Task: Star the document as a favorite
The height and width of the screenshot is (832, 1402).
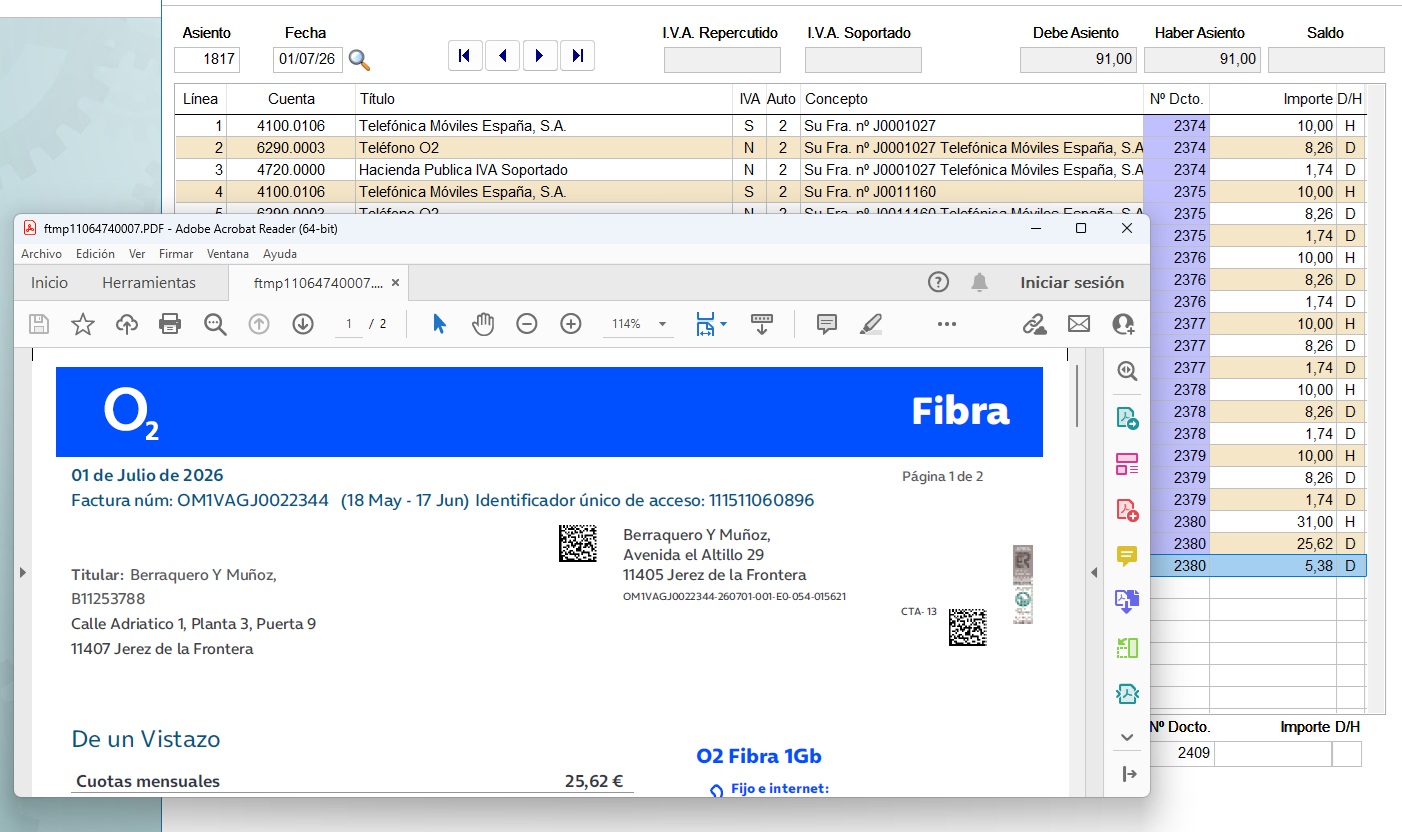Action: tap(82, 324)
